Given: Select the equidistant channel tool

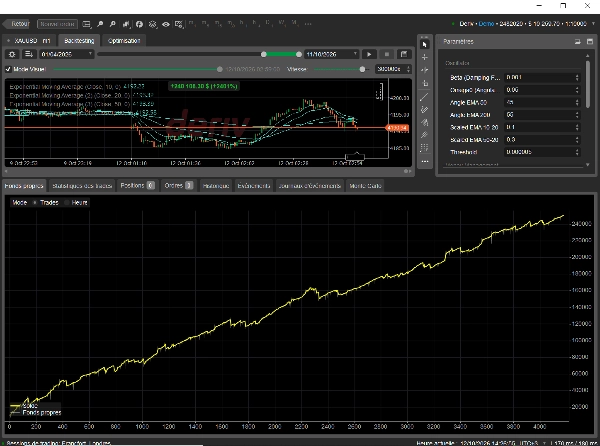Looking at the screenshot, I should 424,135.
